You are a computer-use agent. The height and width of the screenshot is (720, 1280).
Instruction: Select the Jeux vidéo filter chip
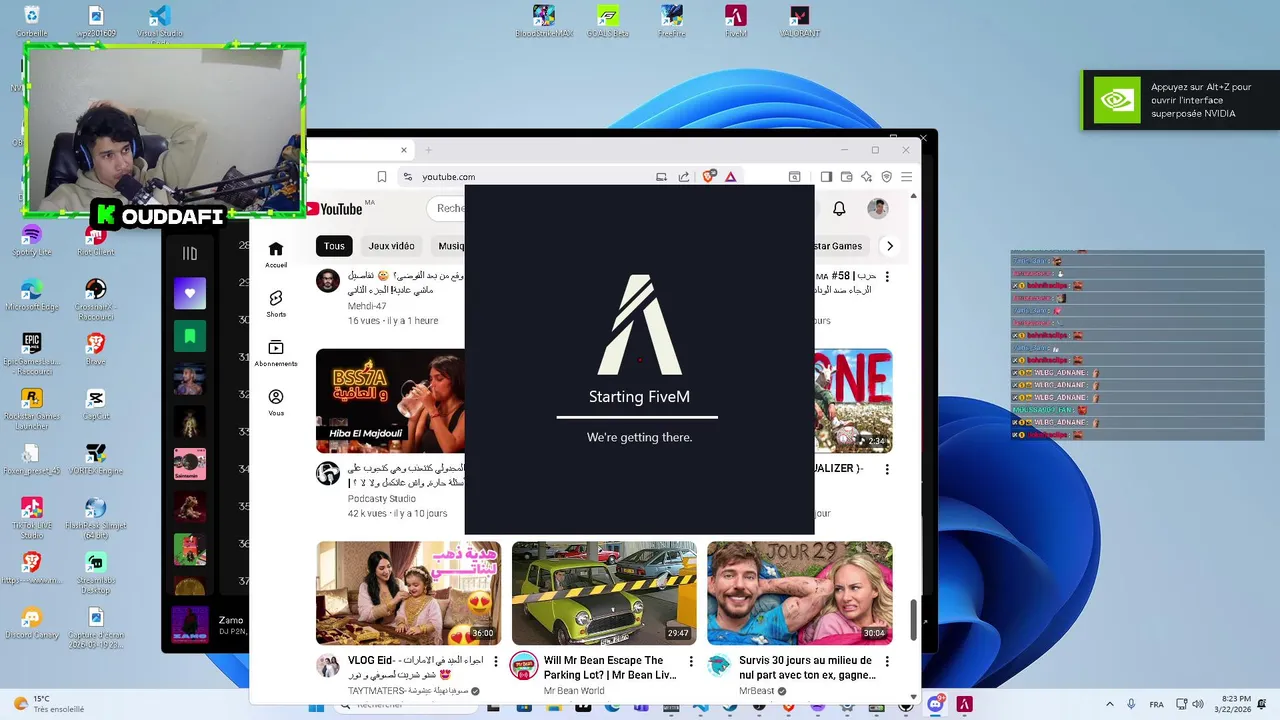click(391, 246)
